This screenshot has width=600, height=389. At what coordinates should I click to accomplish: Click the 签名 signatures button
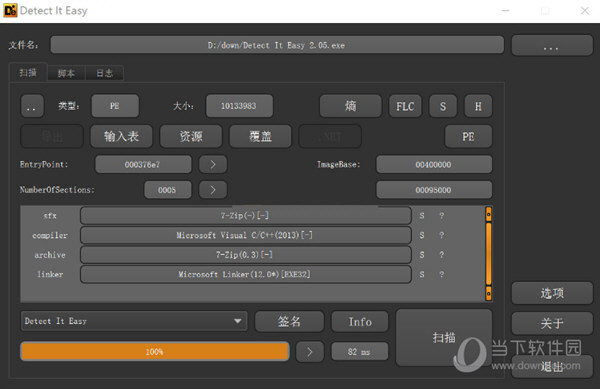point(289,321)
